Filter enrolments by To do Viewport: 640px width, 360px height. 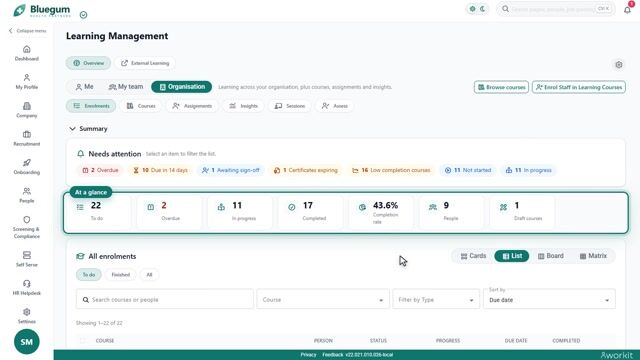[89, 275]
